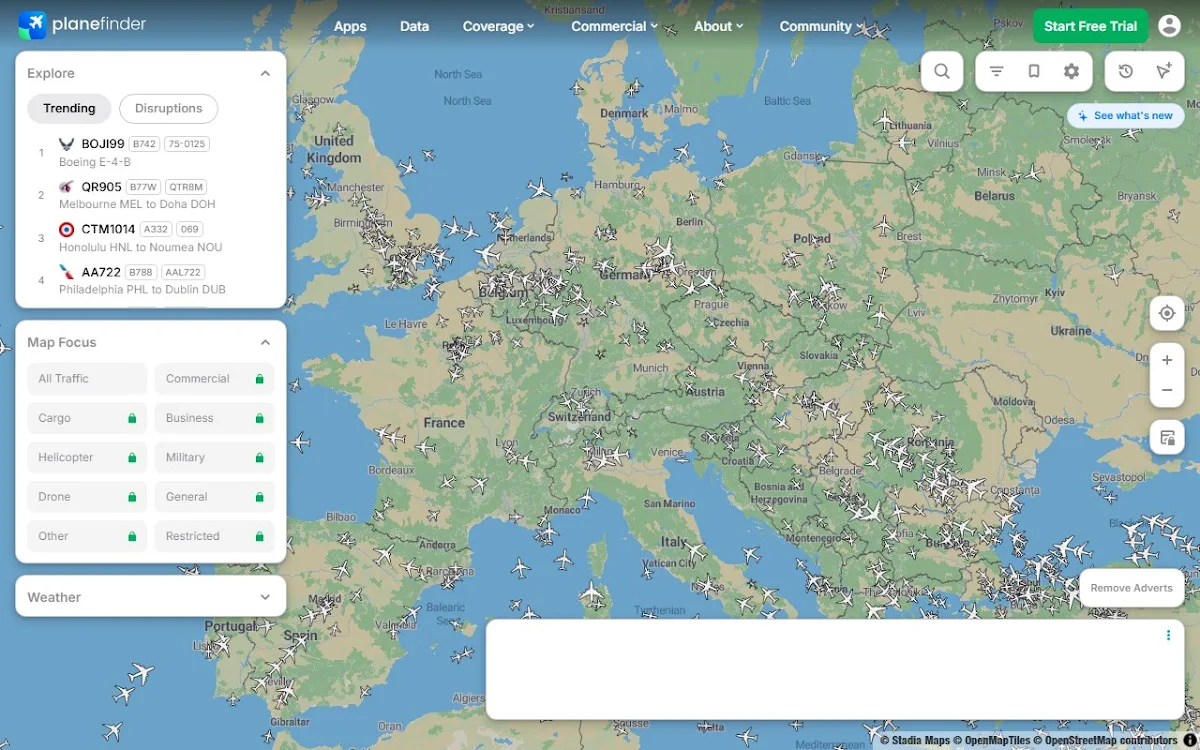Screen dimensions: 1200x750
Task: Select the locked Military focus option
Action: pyautogui.click(x=214, y=457)
